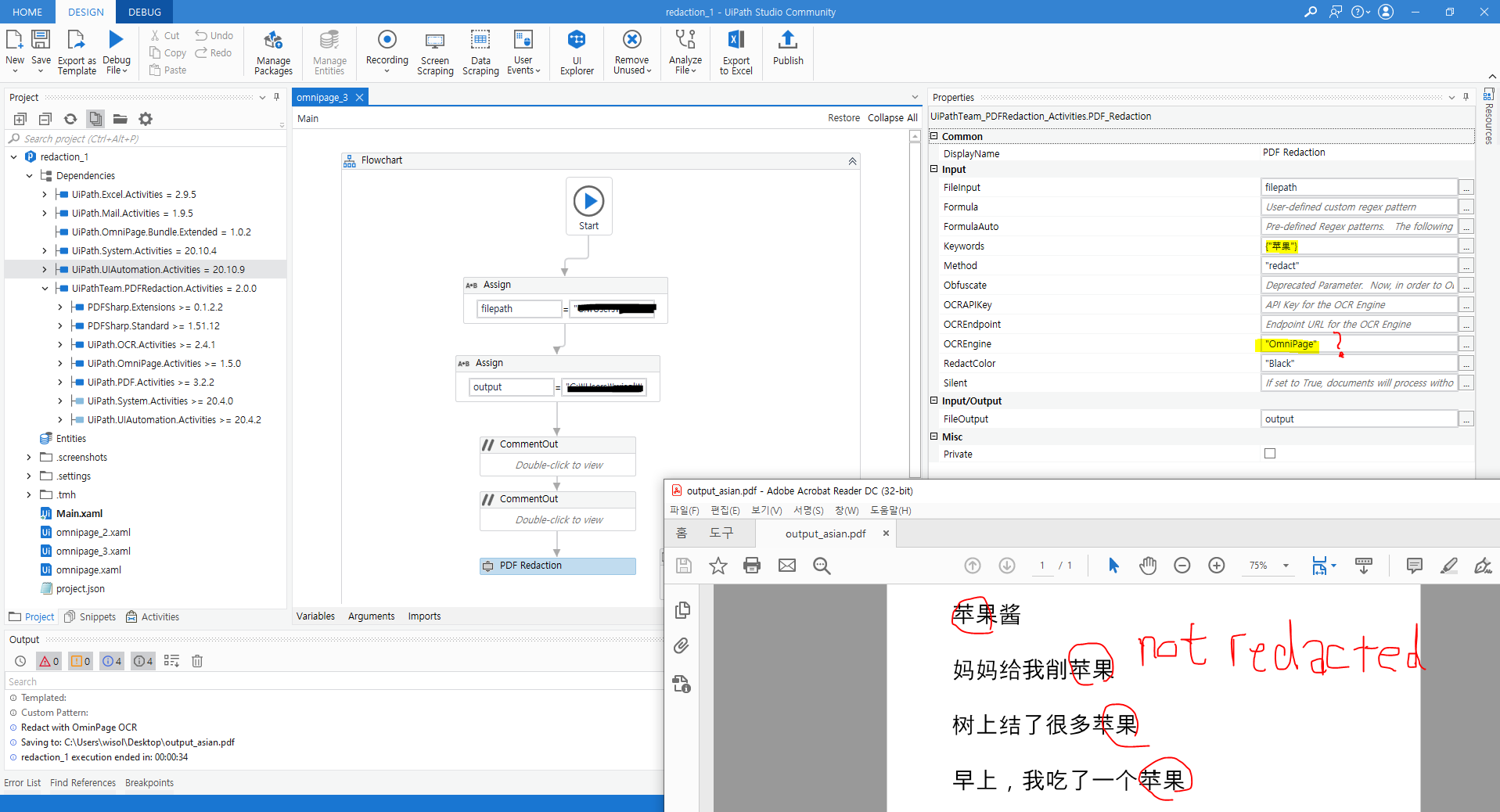Click Restore in the designer header
This screenshot has height=812, width=1500.
[x=844, y=118]
